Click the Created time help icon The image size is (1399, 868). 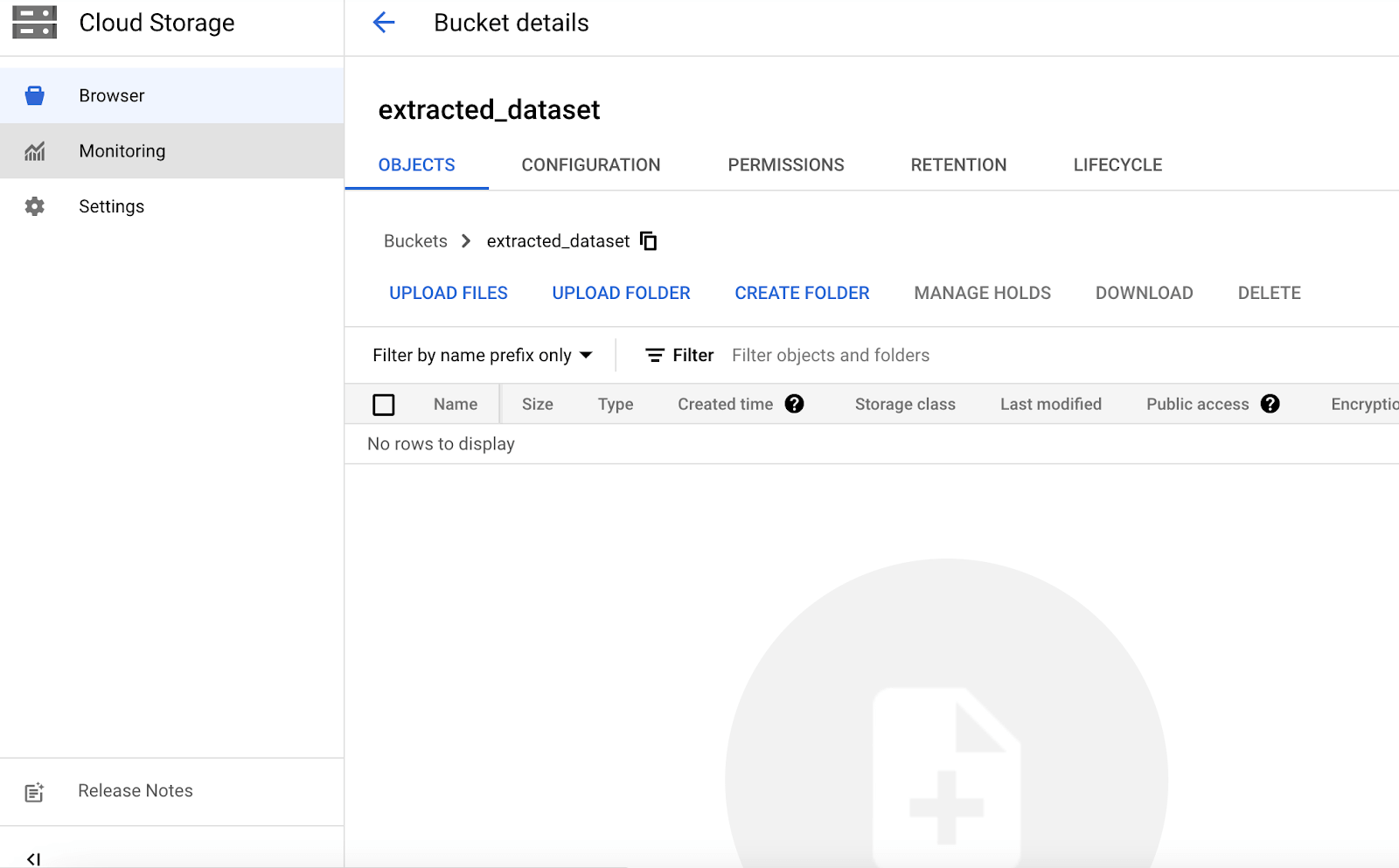(794, 404)
